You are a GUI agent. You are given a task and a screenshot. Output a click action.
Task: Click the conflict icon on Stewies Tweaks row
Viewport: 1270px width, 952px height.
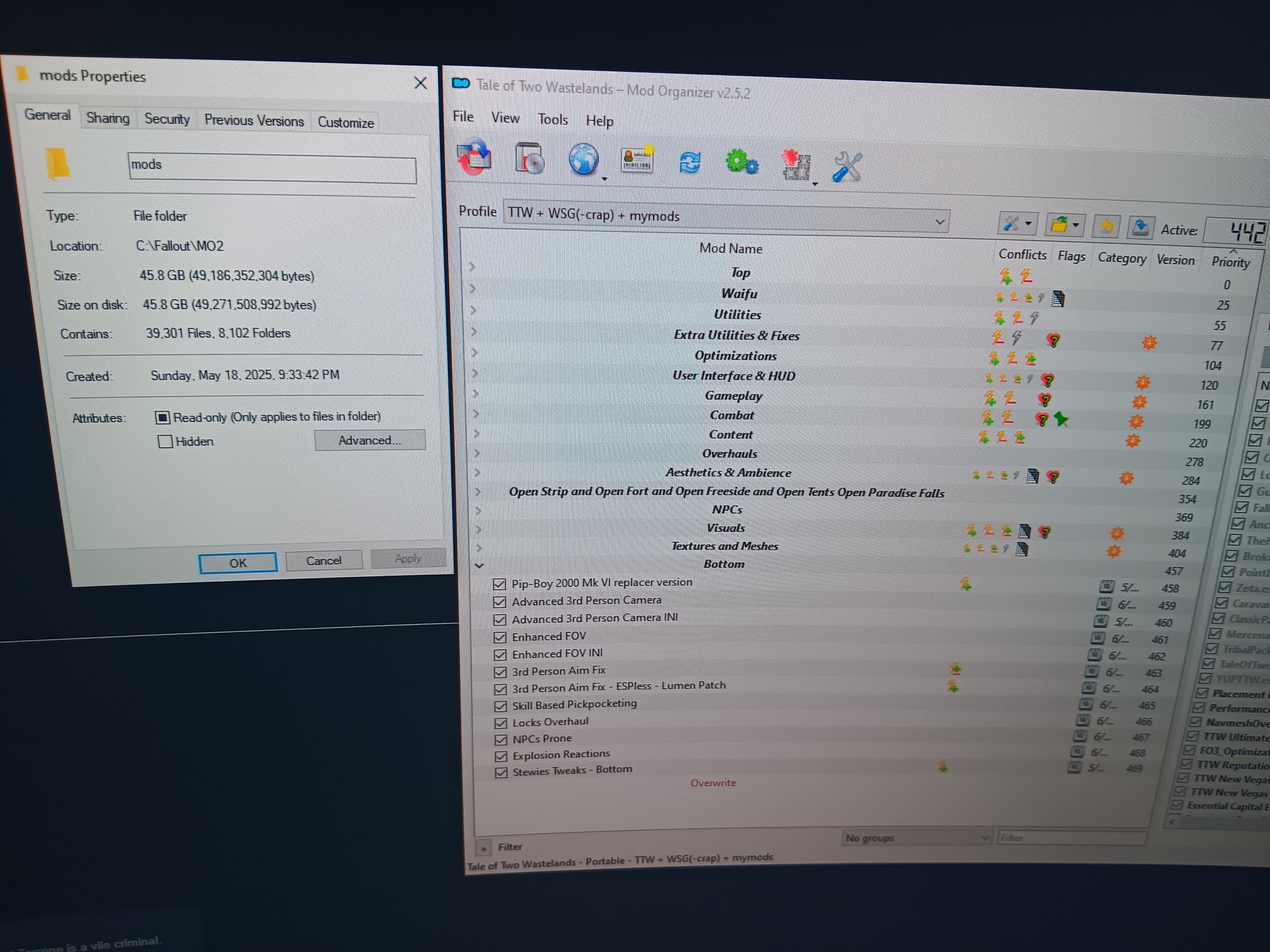point(942,766)
